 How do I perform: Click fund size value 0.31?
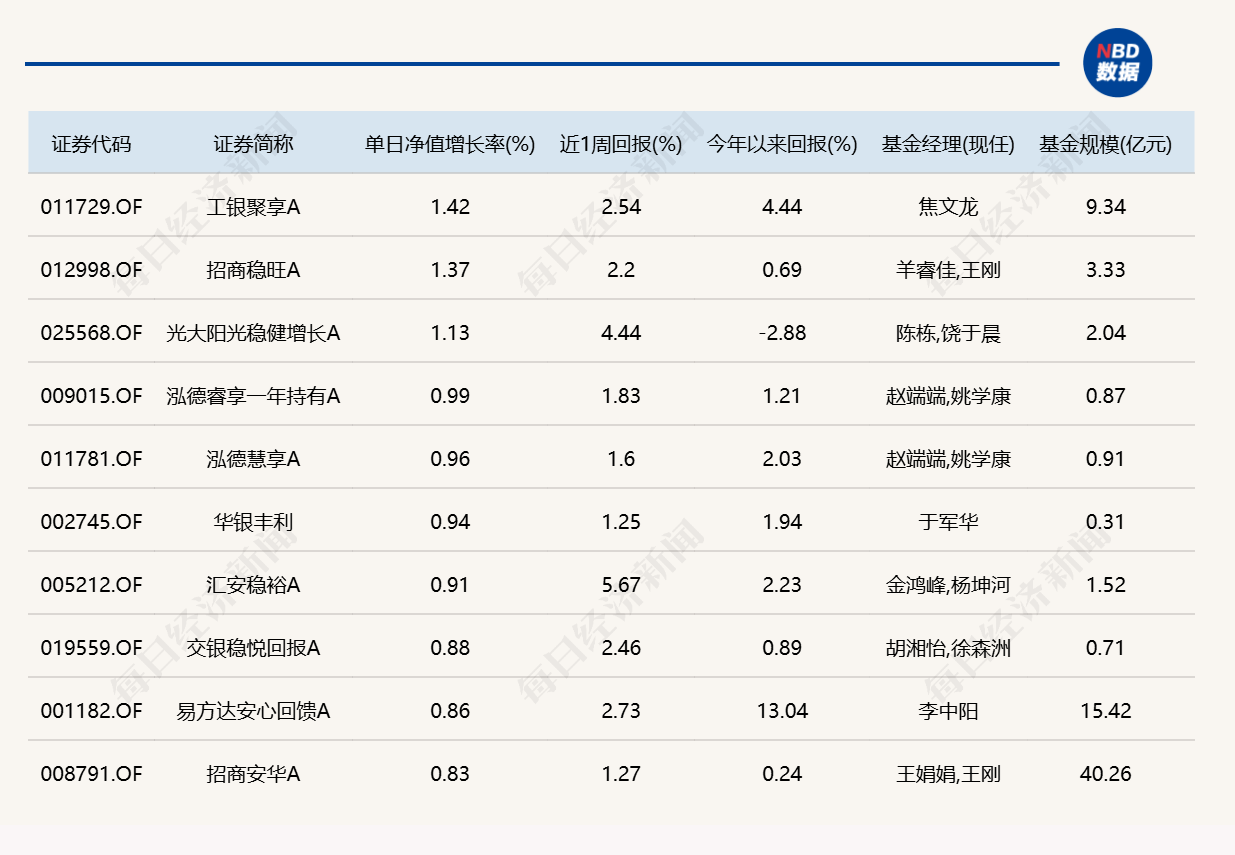(x=1106, y=522)
